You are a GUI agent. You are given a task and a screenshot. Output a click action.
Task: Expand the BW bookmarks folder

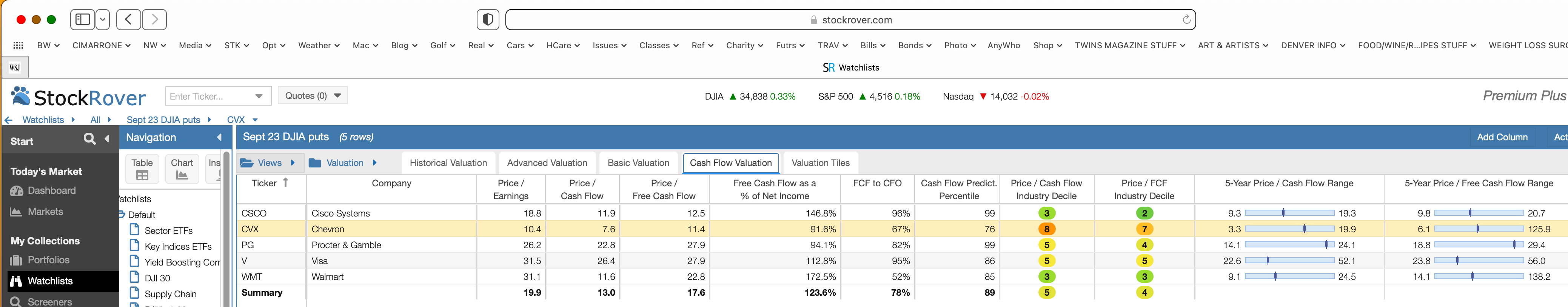click(48, 45)
